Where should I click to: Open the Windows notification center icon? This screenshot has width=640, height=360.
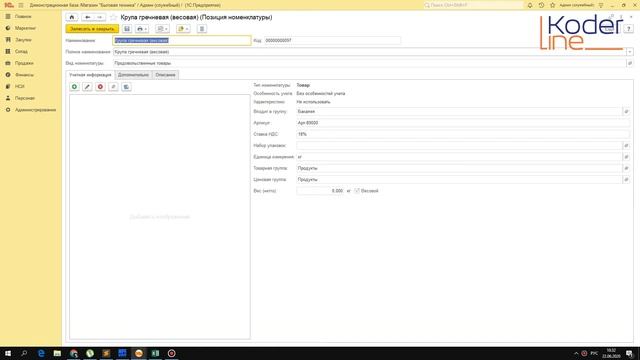pyautogui.click(x=630, y=353)
